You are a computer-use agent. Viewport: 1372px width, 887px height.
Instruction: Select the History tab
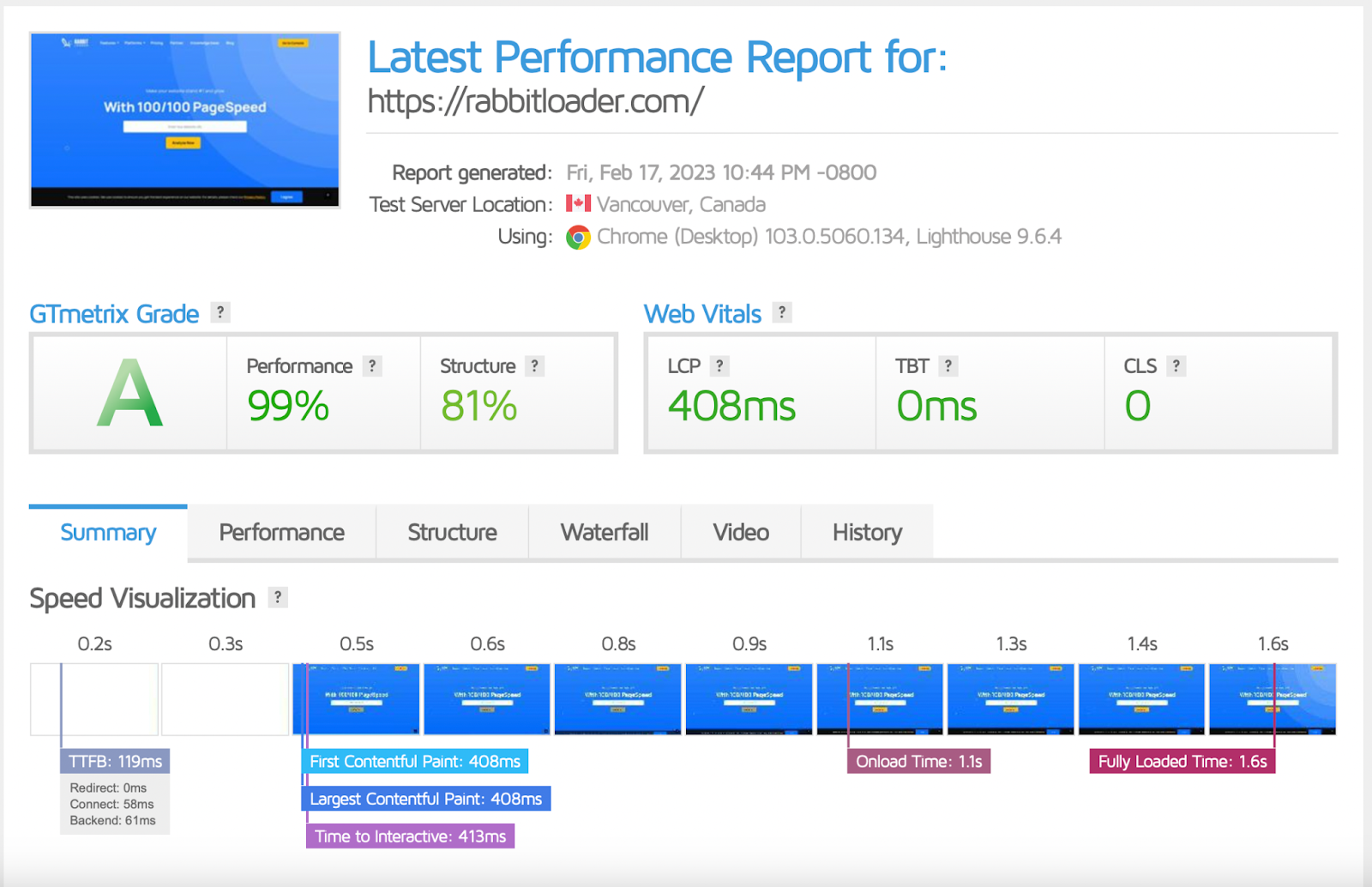[x=866, y=532]
